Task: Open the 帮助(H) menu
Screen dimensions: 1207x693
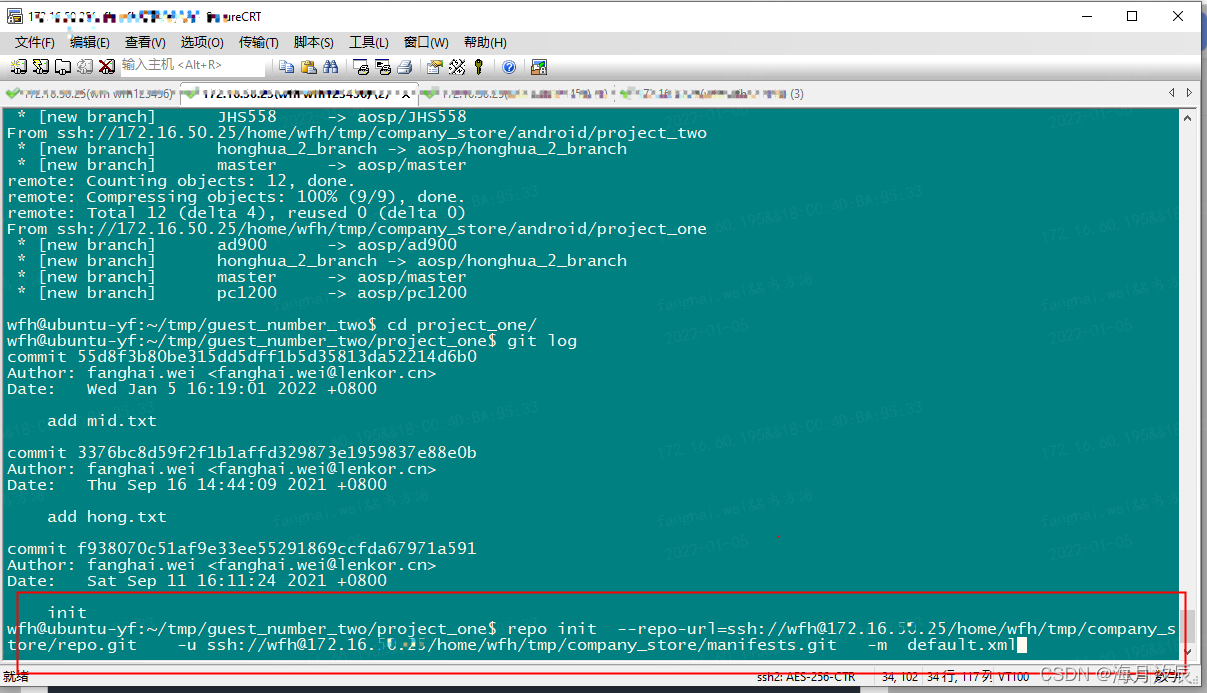Action: pos(484,42)
